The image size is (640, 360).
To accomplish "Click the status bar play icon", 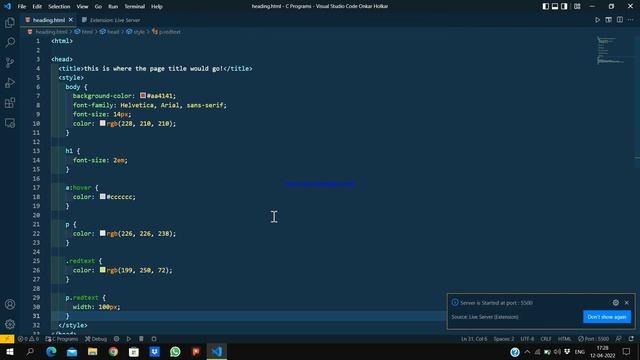I will click(129, 339).
